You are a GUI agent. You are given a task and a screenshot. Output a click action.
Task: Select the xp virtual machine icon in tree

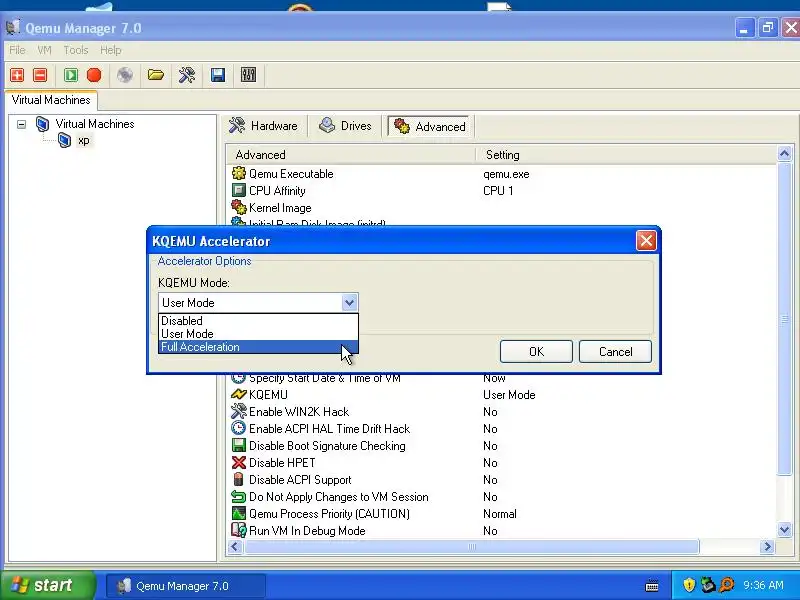tap(64, 140)
